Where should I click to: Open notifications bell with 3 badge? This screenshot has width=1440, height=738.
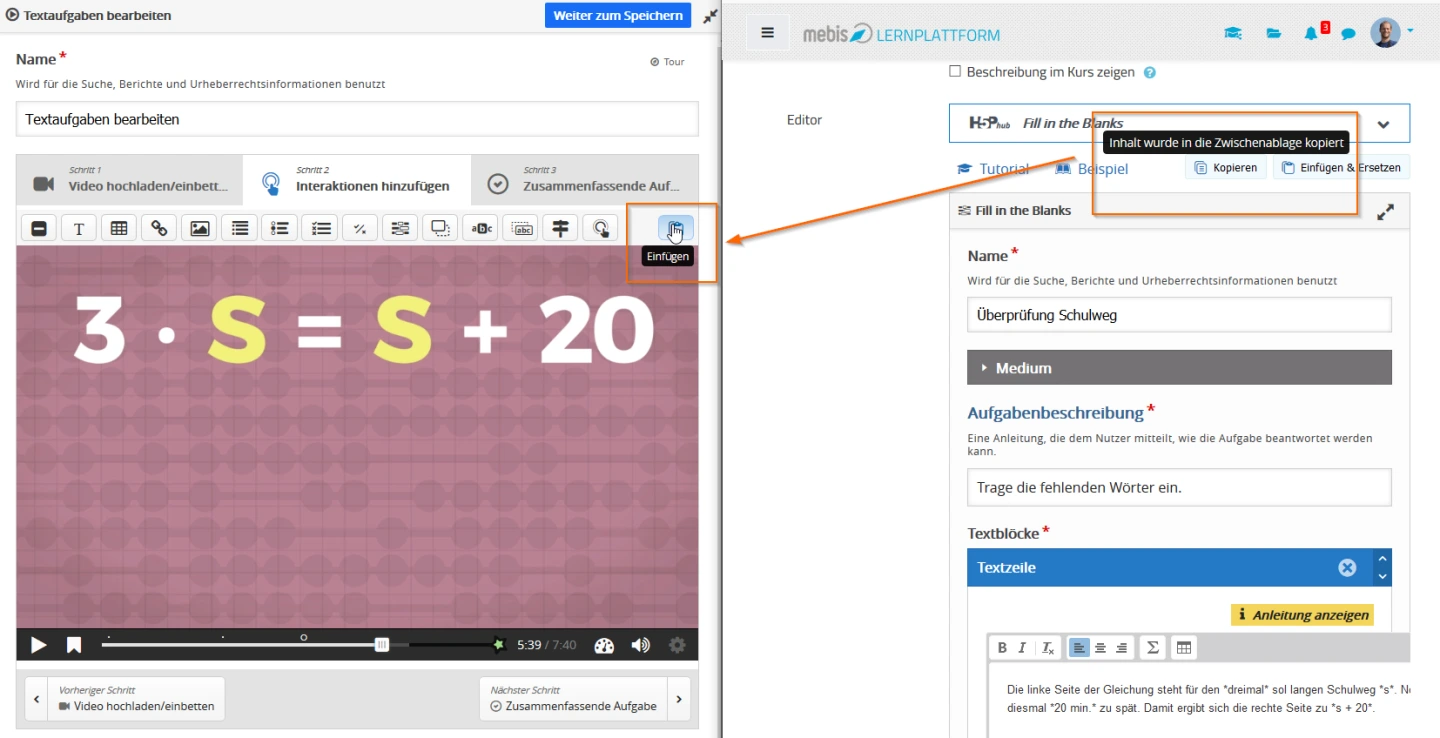pyautogui.click(x=1313, y=32)
